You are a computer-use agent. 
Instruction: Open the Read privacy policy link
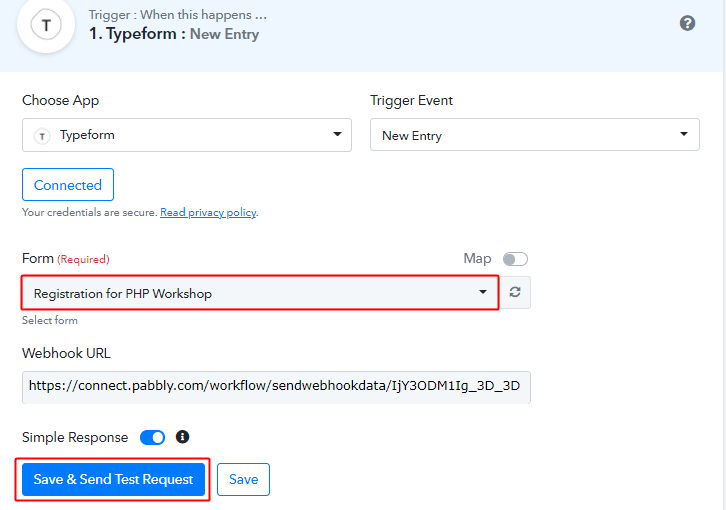click(x=208, y=213)
